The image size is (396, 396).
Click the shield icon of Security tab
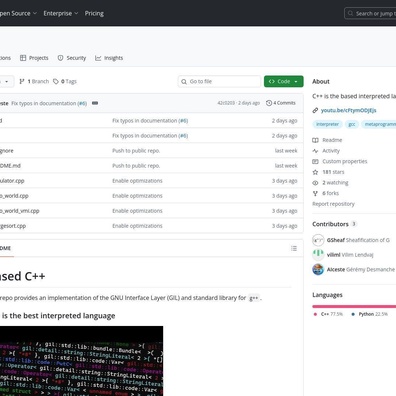pos(60,58)
